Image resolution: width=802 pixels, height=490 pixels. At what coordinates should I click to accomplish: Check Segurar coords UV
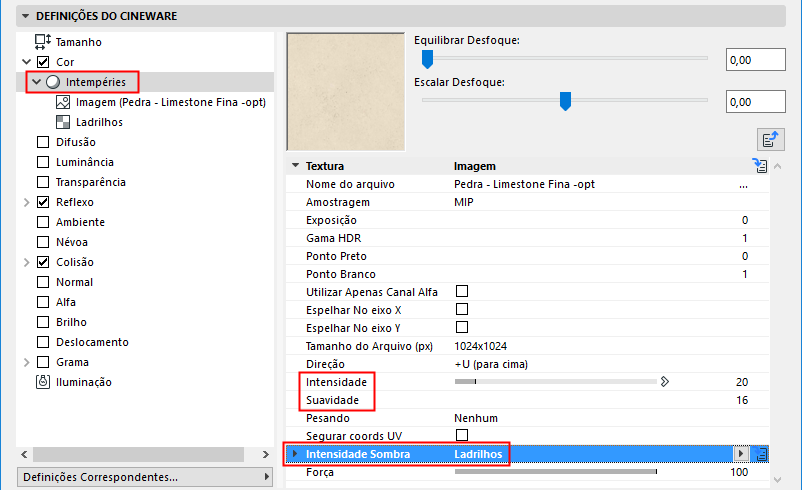(462, 435)
